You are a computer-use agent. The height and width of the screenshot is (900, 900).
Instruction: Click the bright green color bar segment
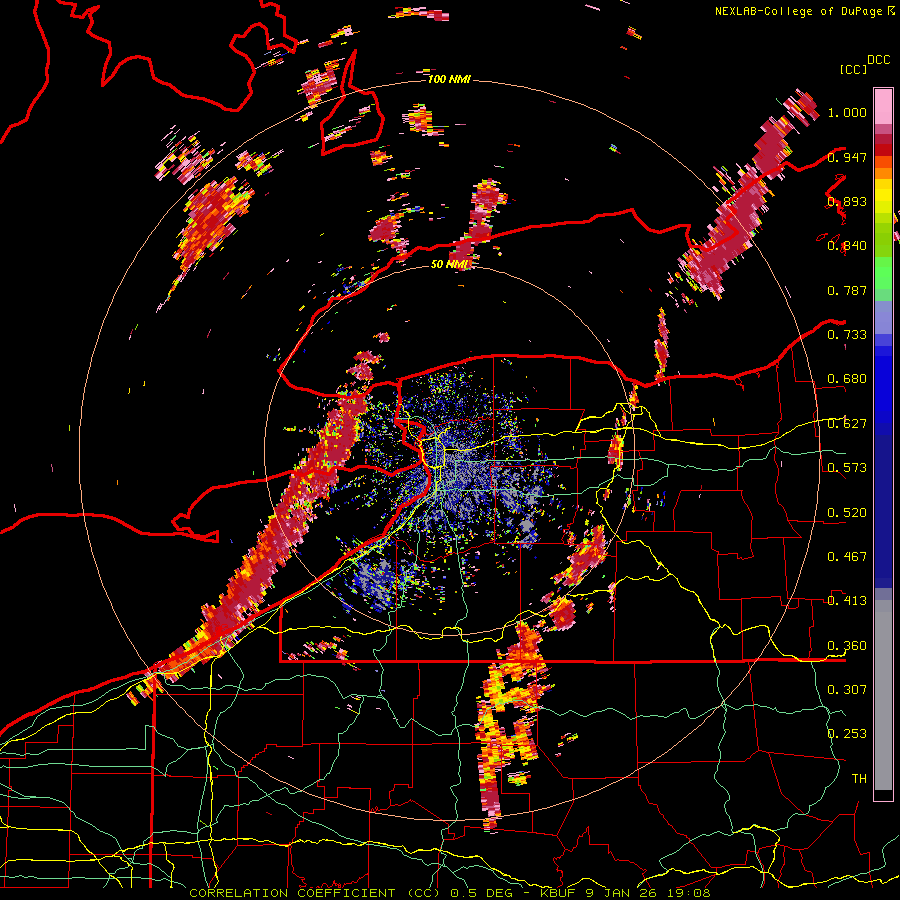point(883,273)
